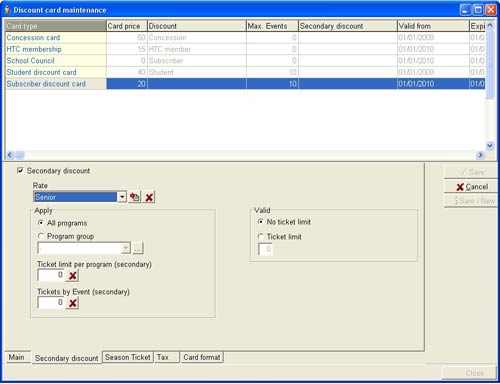Open the Season Ticket tab
The width and height of the screenshot is (500, 384).
(128, 357)
